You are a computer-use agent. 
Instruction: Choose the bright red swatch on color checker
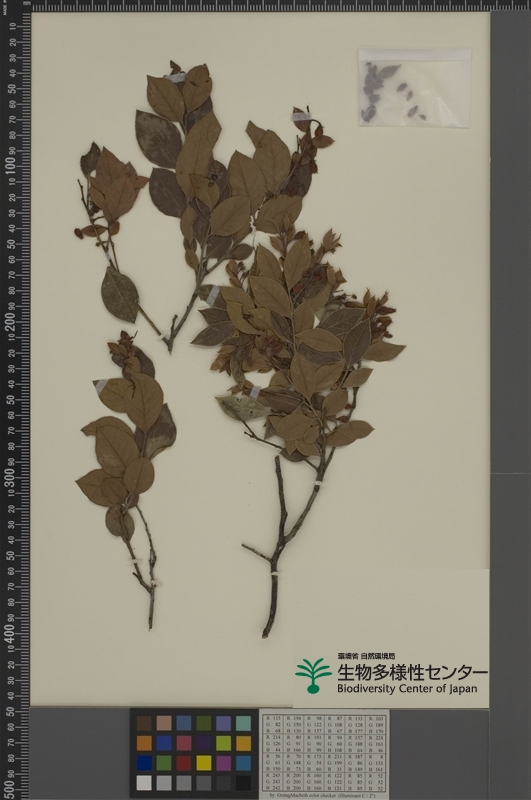click(184, 763)
